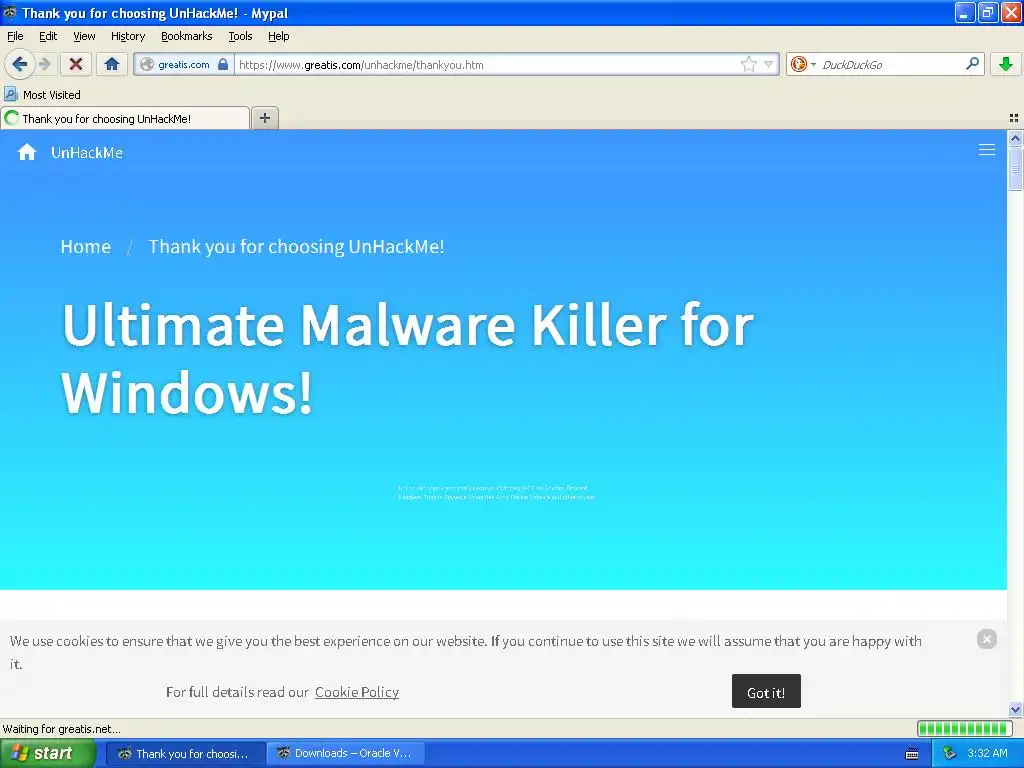Image resolution: width=1024 pixels, height=768 pixels.
Task: Dismiss cookie banner with the round X
Action: 987,639
